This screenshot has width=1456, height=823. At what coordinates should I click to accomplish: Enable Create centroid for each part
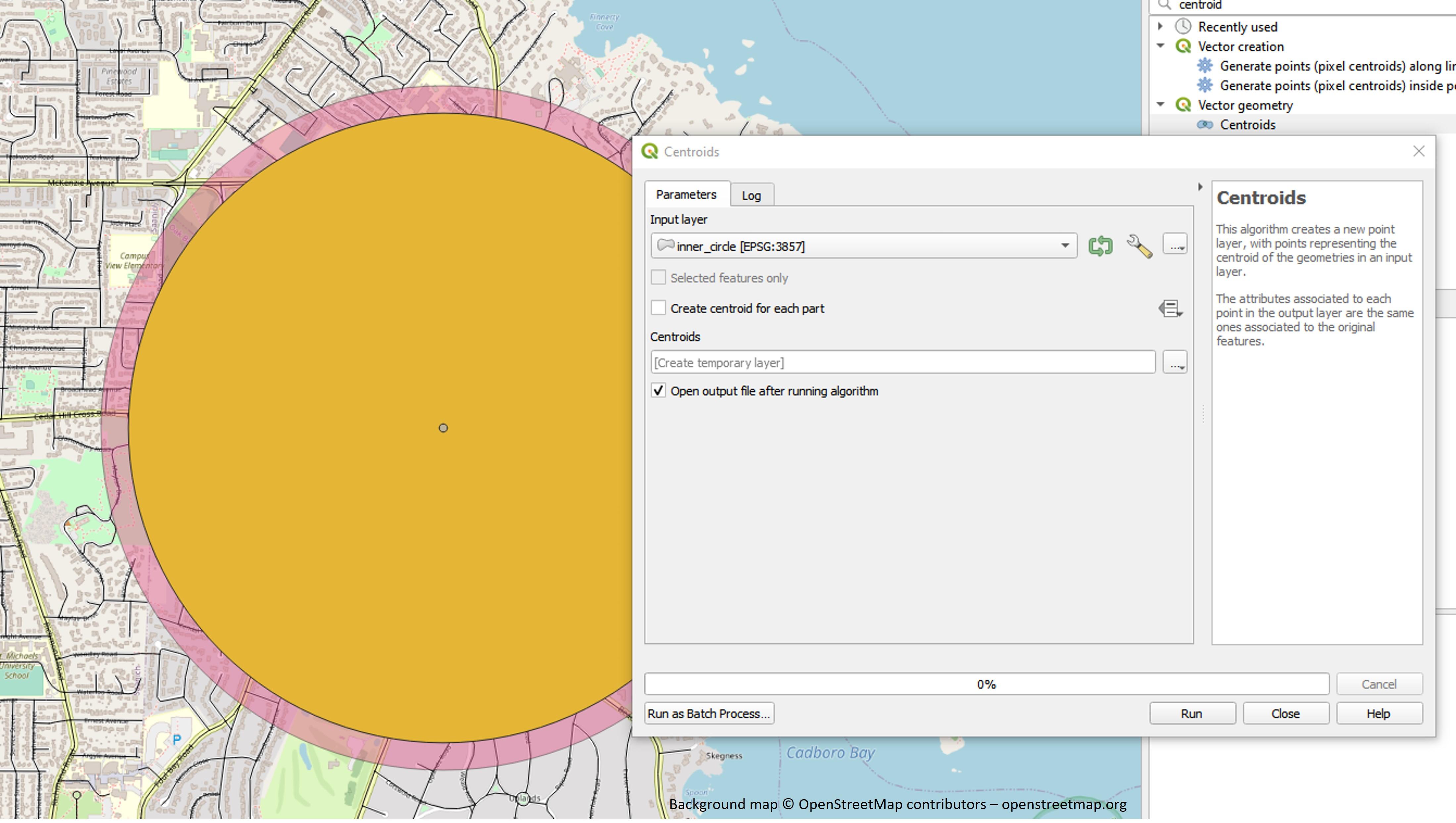click(658, 309)
